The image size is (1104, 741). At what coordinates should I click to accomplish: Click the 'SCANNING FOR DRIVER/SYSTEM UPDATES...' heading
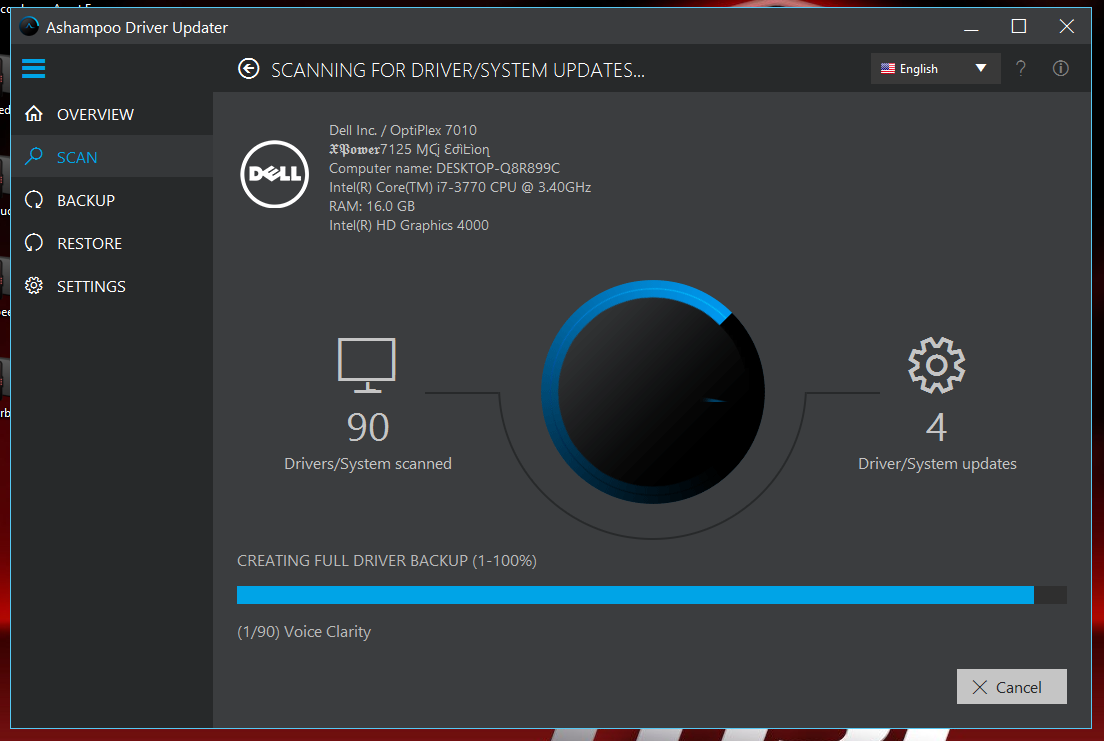pos(458,70)
